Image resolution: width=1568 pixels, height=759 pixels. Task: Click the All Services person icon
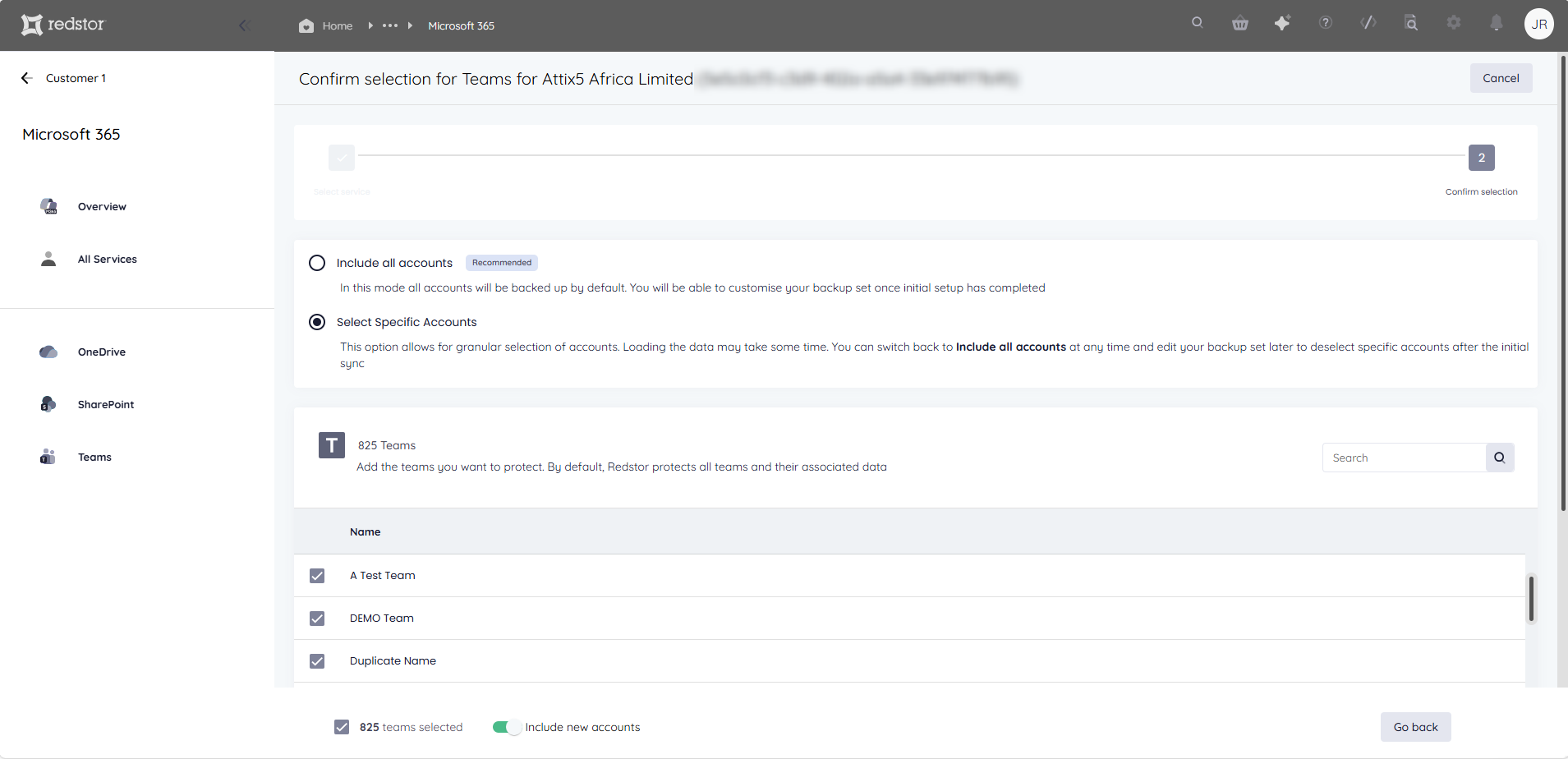pos(48,259)
